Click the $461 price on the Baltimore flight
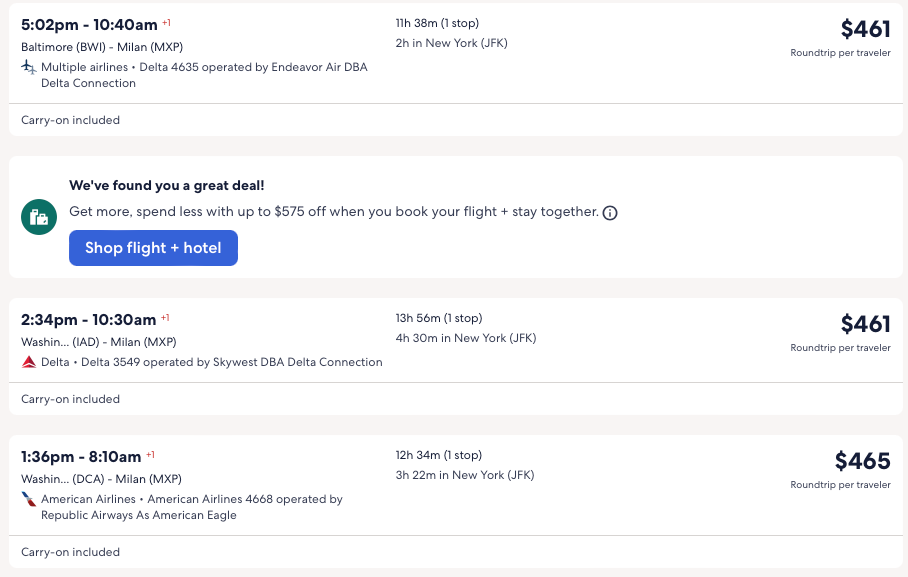Screen dimensions: 908x577 [865, 29]
